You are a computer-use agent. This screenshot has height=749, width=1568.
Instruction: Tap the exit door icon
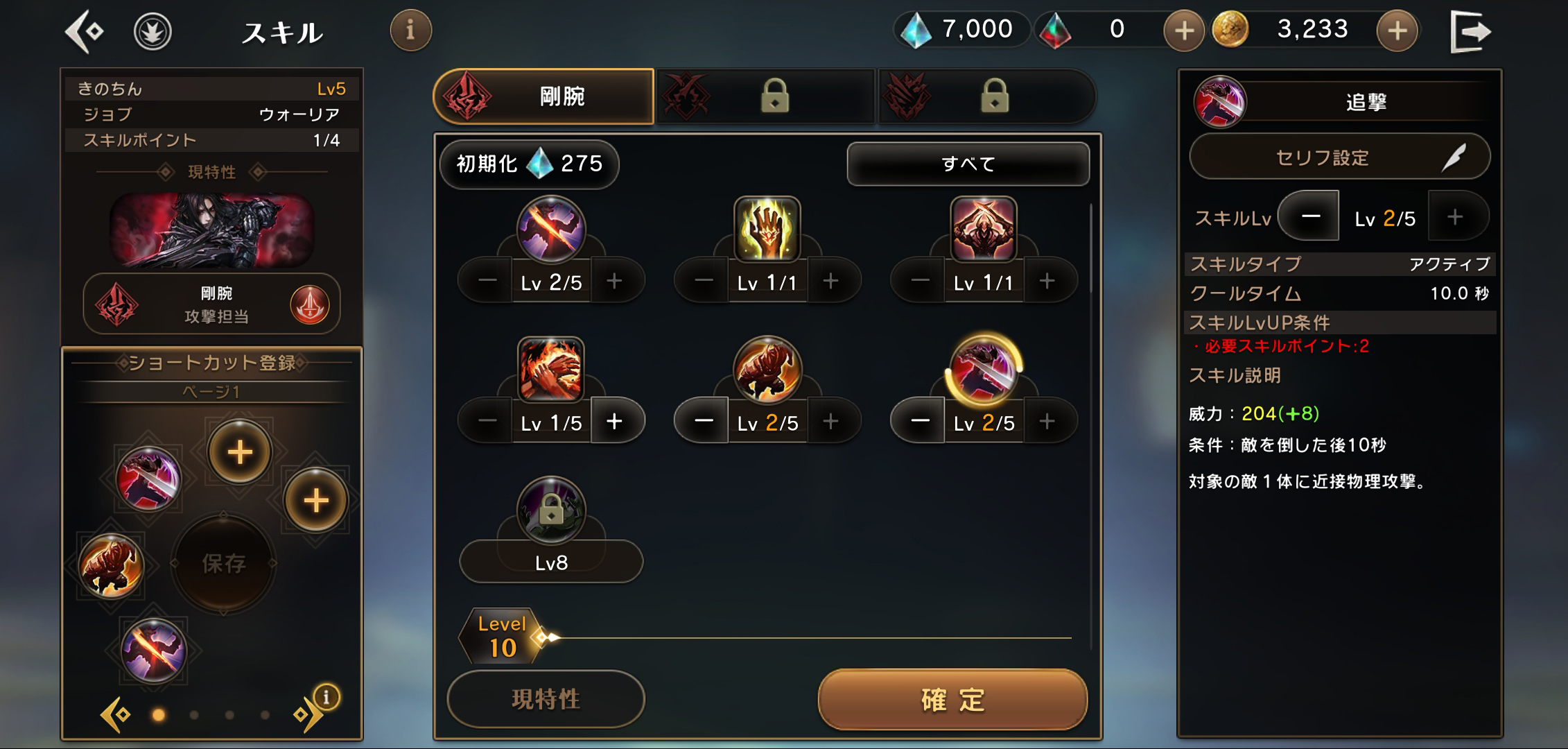click(x=1470, y=31)
